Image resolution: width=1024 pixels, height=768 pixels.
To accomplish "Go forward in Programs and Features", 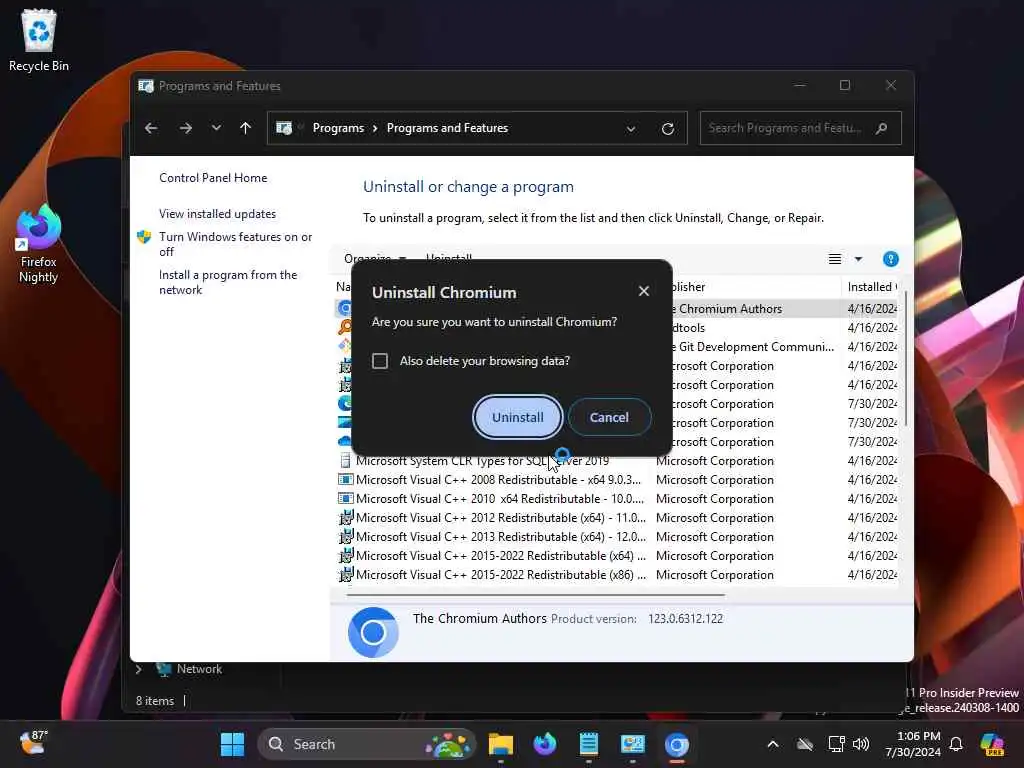I will click(x=185, y=128).
